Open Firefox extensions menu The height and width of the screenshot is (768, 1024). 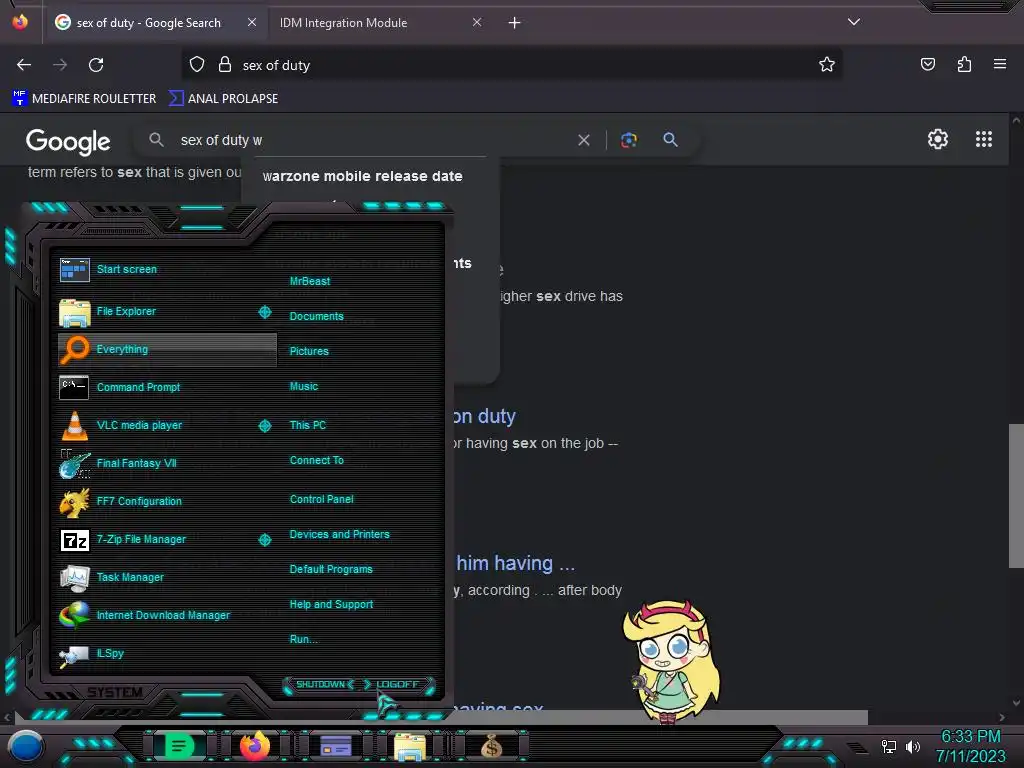point(964,64)
